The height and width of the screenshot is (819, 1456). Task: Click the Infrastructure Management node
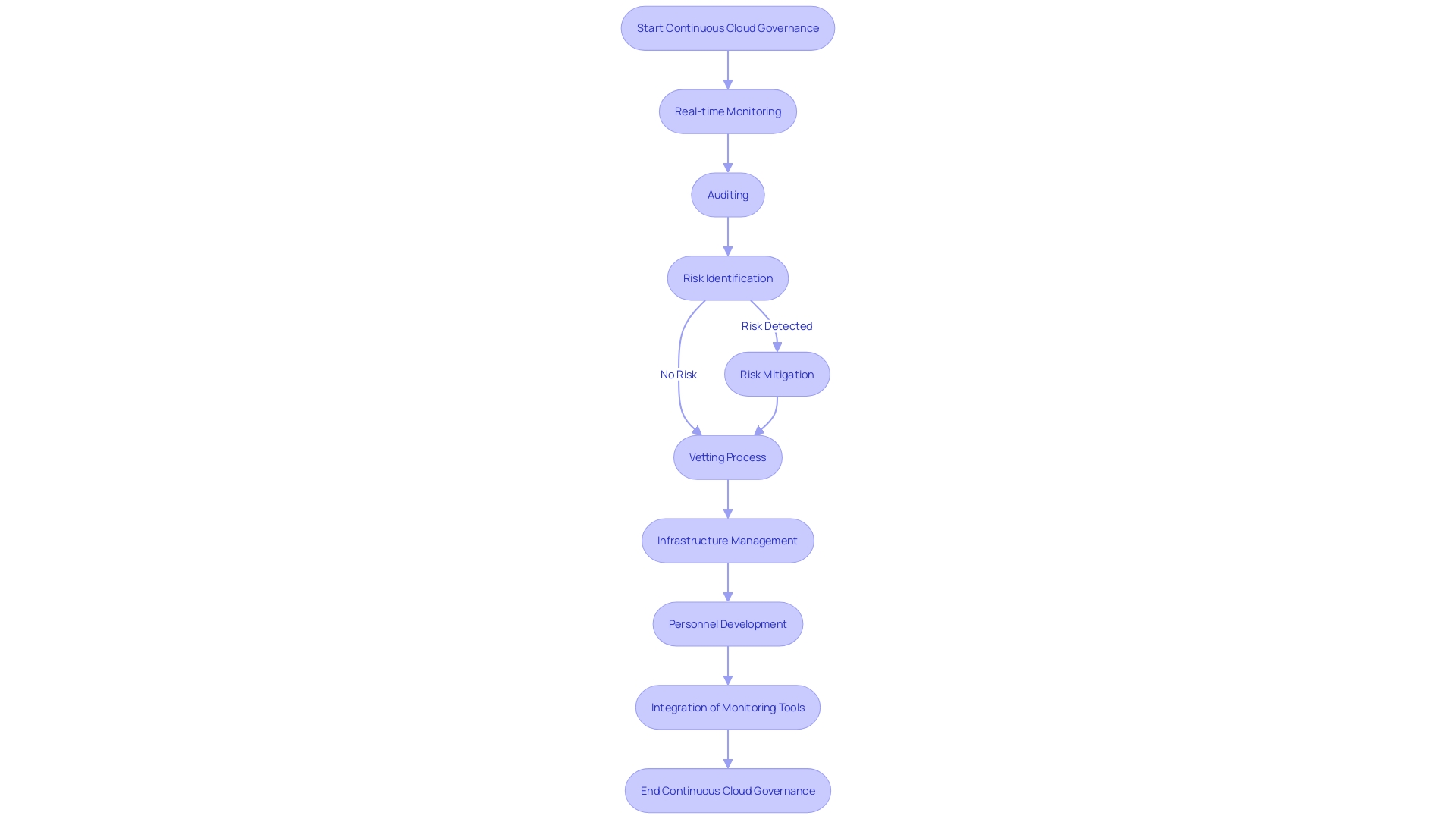[727, 540]
